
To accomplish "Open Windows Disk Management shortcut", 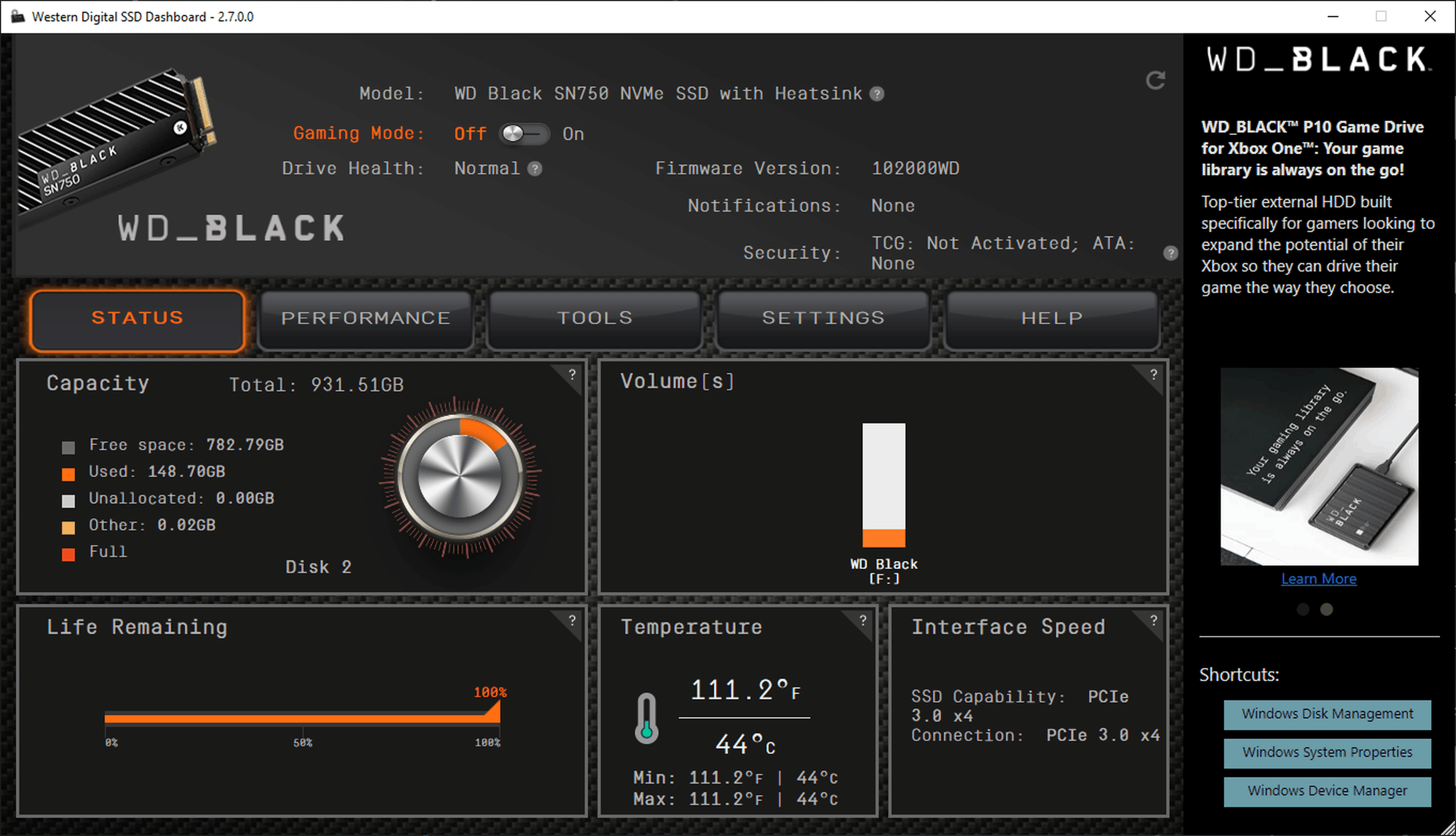I will [1327, 714].
